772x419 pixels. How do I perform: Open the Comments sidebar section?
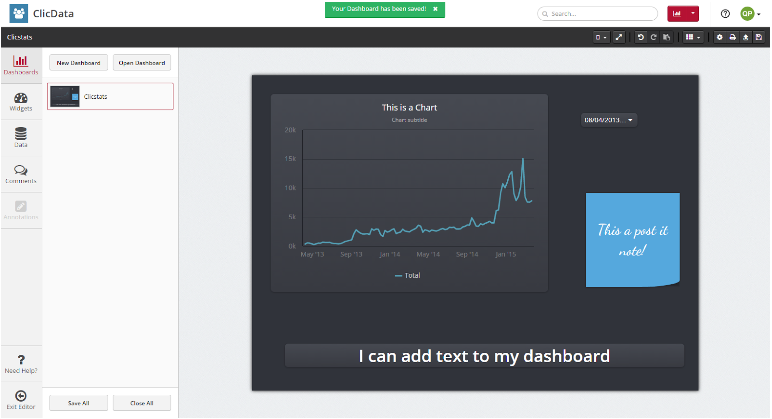pos(21,174)
